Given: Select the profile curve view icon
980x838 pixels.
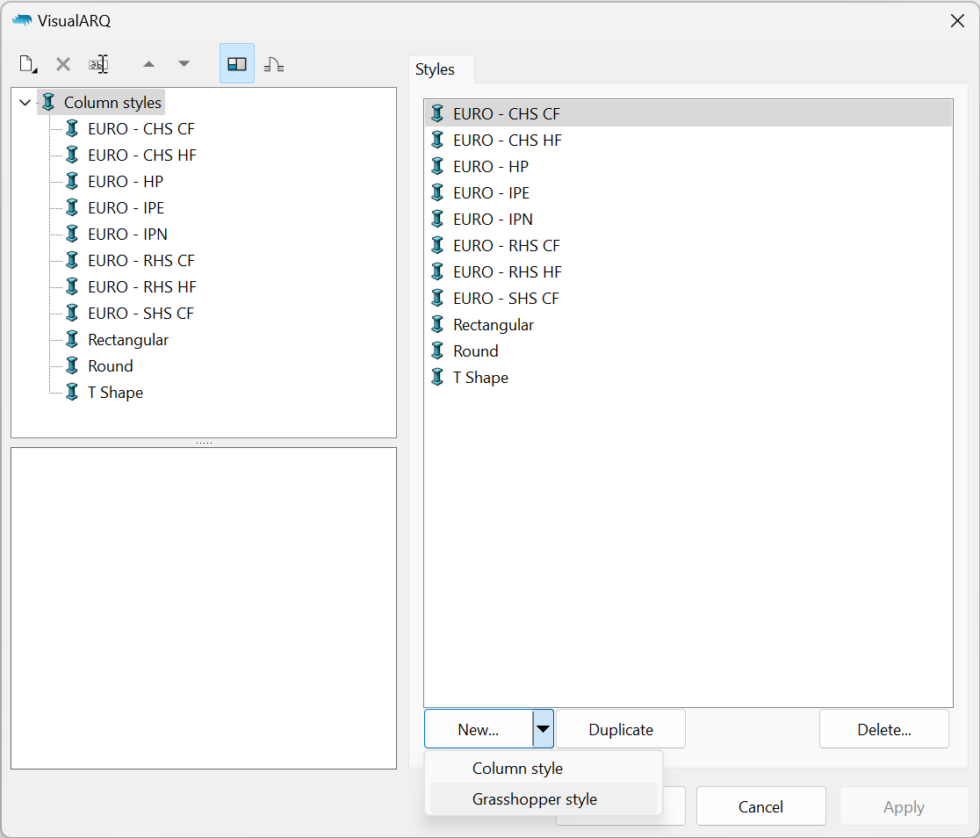Looking at the screenshot, I should tap(274, 63).
